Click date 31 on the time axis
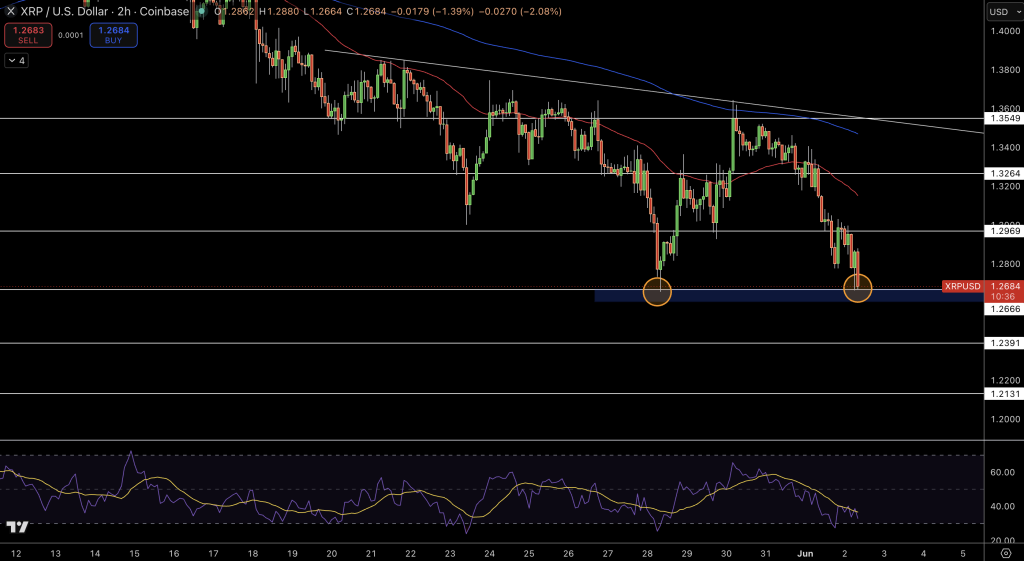Image resolution: width=1024 pixels, height=561 pixels. point(765,553)
